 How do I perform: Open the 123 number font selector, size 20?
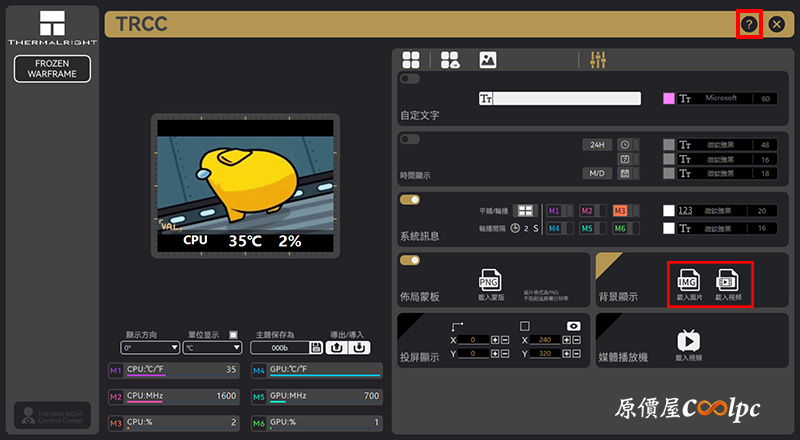(727, 211)
